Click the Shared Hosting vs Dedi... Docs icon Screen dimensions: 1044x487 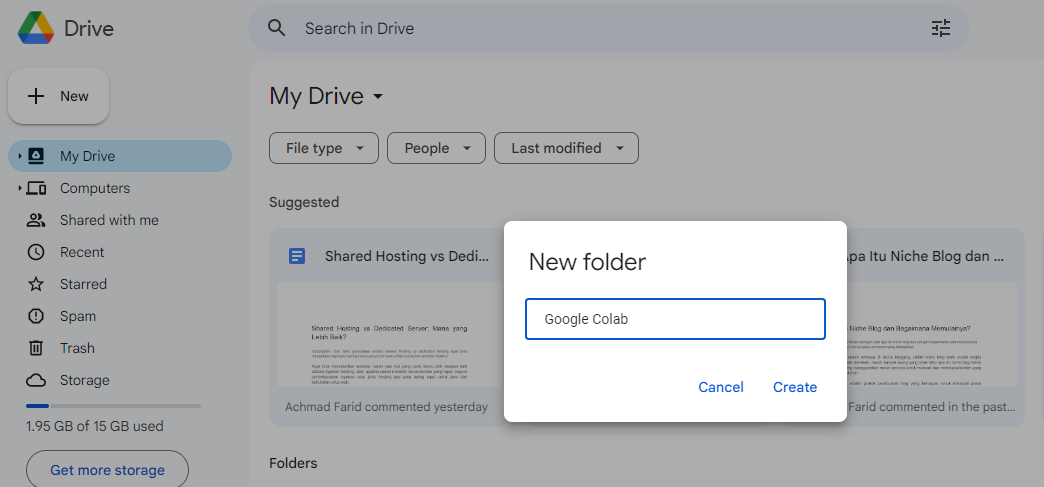pos(297,256)
